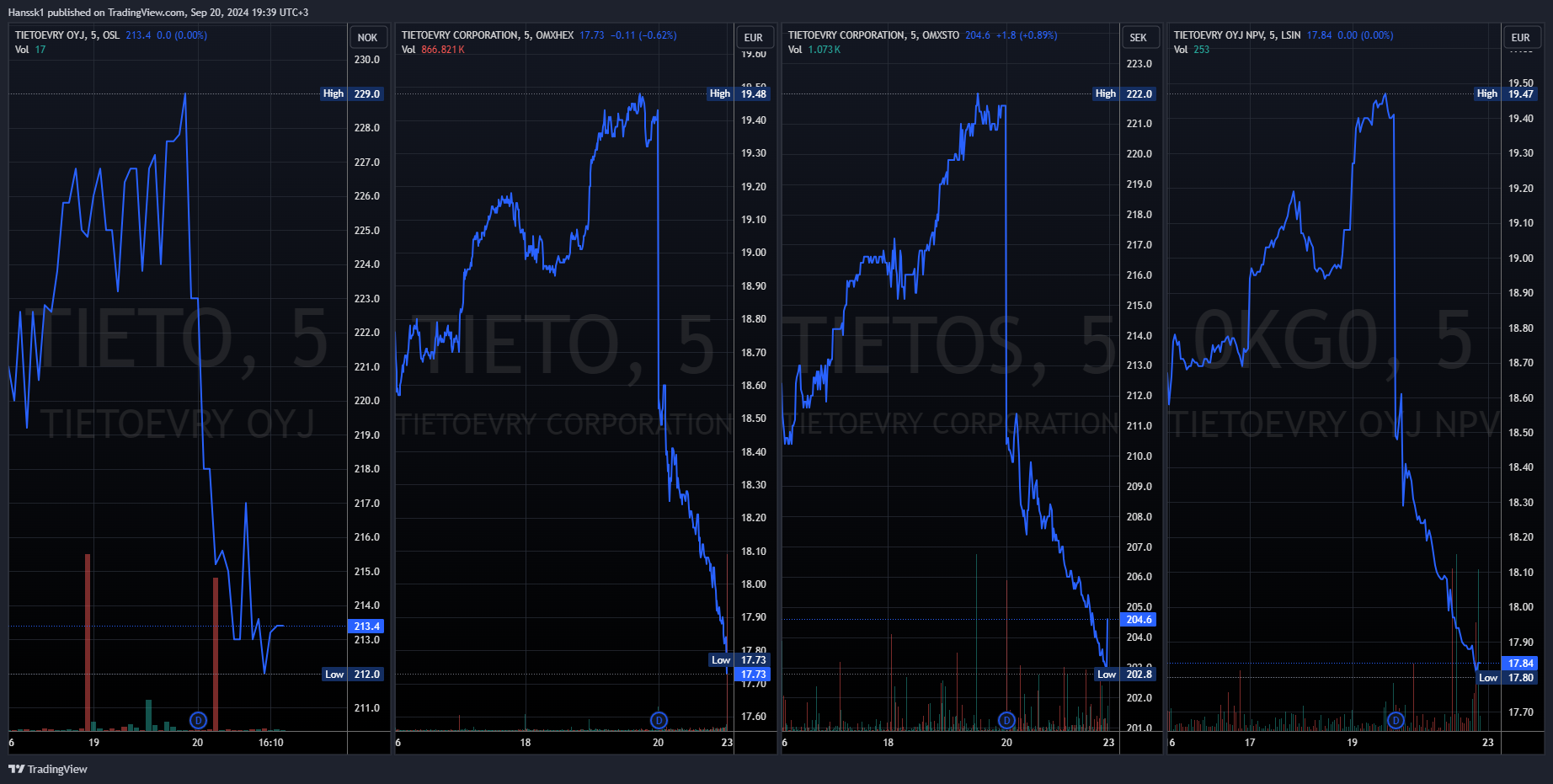Click the Vol 1.073K indicator label
The width and height of the screenshot is (1553, 784).
814,50
